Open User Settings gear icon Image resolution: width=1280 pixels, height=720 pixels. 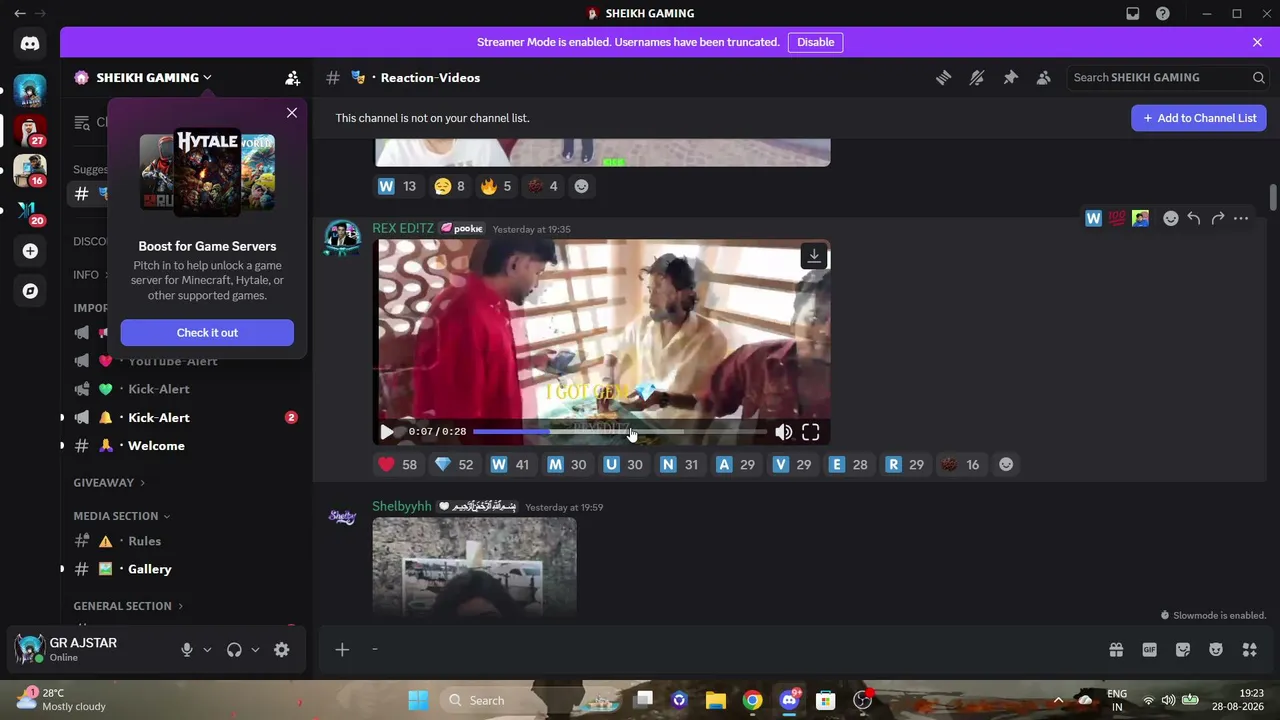click(282, 649)
